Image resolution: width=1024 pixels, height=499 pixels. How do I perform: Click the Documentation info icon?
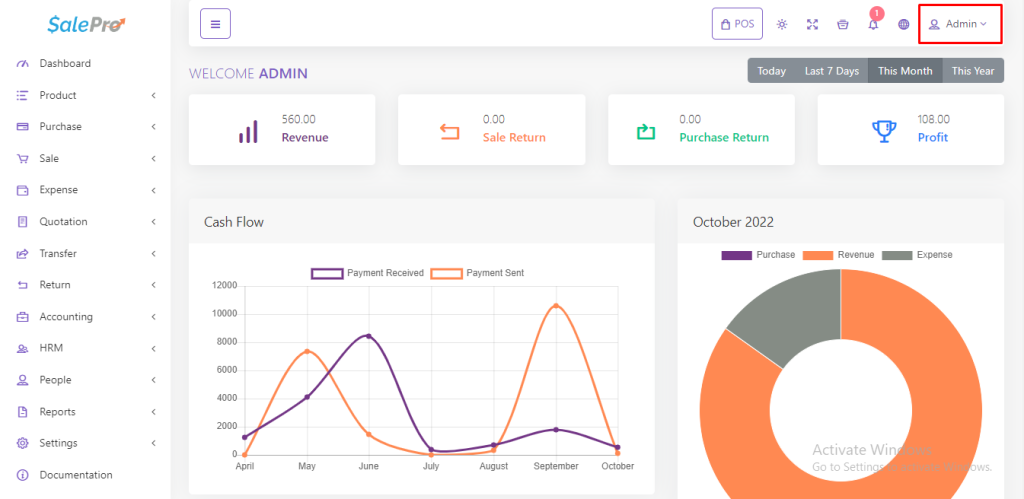23,475
